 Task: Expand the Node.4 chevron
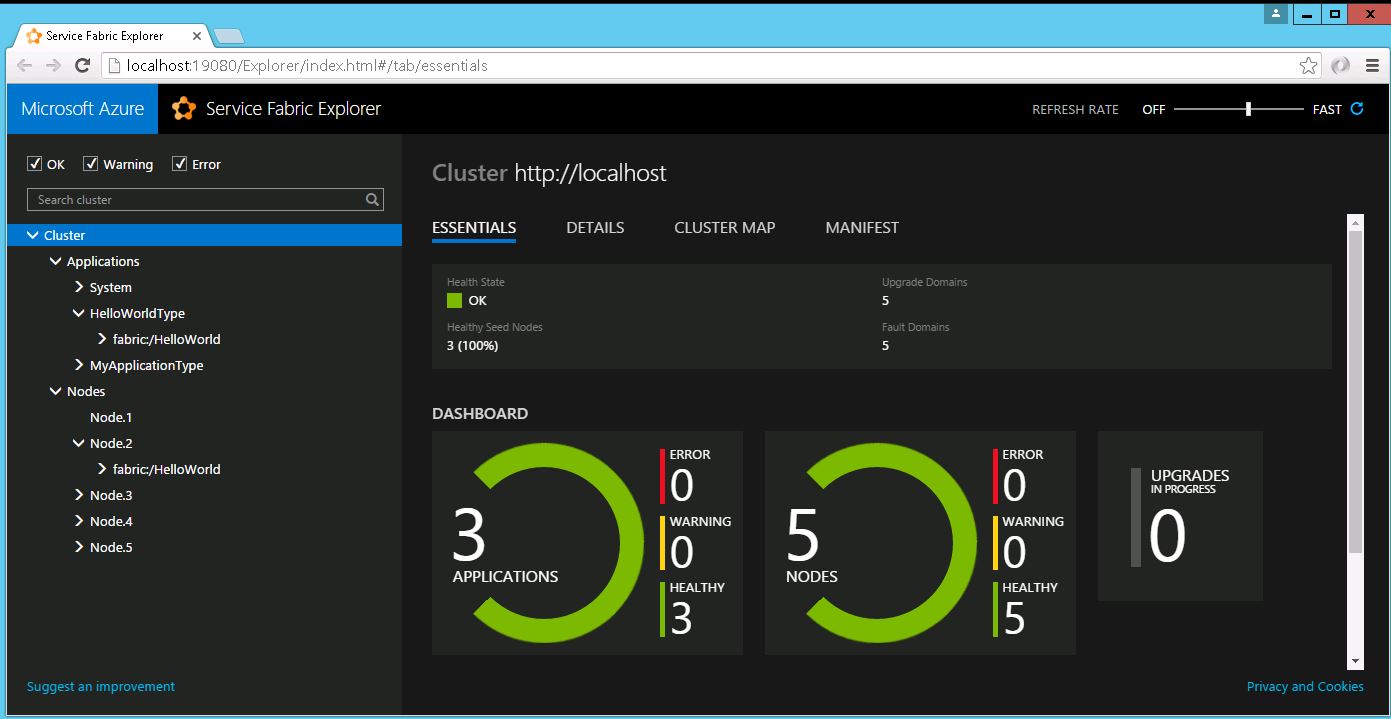(x=79, y=521)
